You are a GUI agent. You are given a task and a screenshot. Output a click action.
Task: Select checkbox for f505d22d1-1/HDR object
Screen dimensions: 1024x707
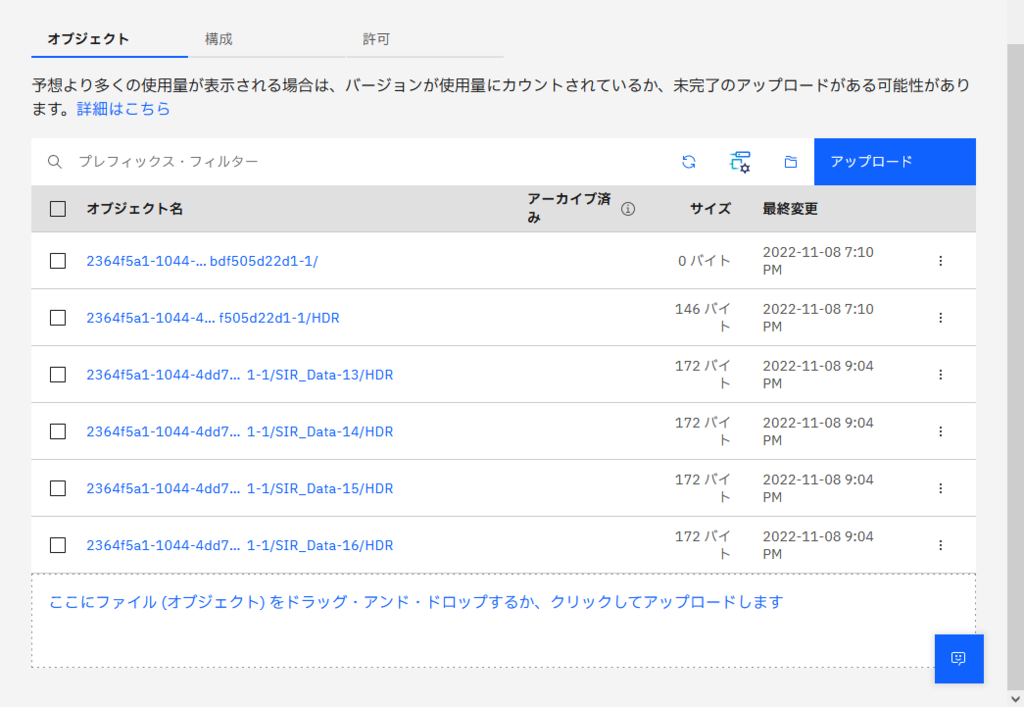[58, 318]
